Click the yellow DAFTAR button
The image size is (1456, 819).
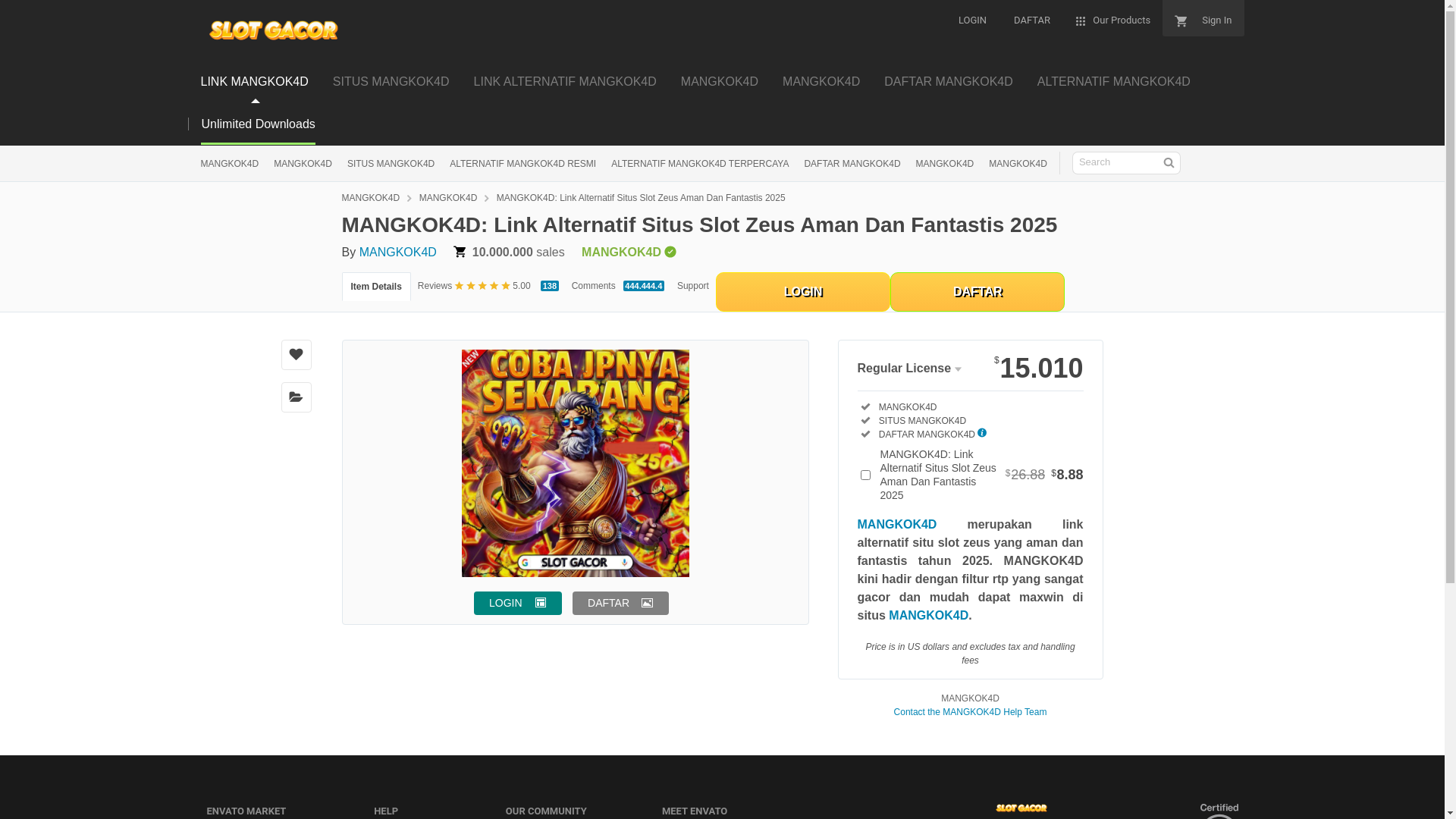click(977, 292)
